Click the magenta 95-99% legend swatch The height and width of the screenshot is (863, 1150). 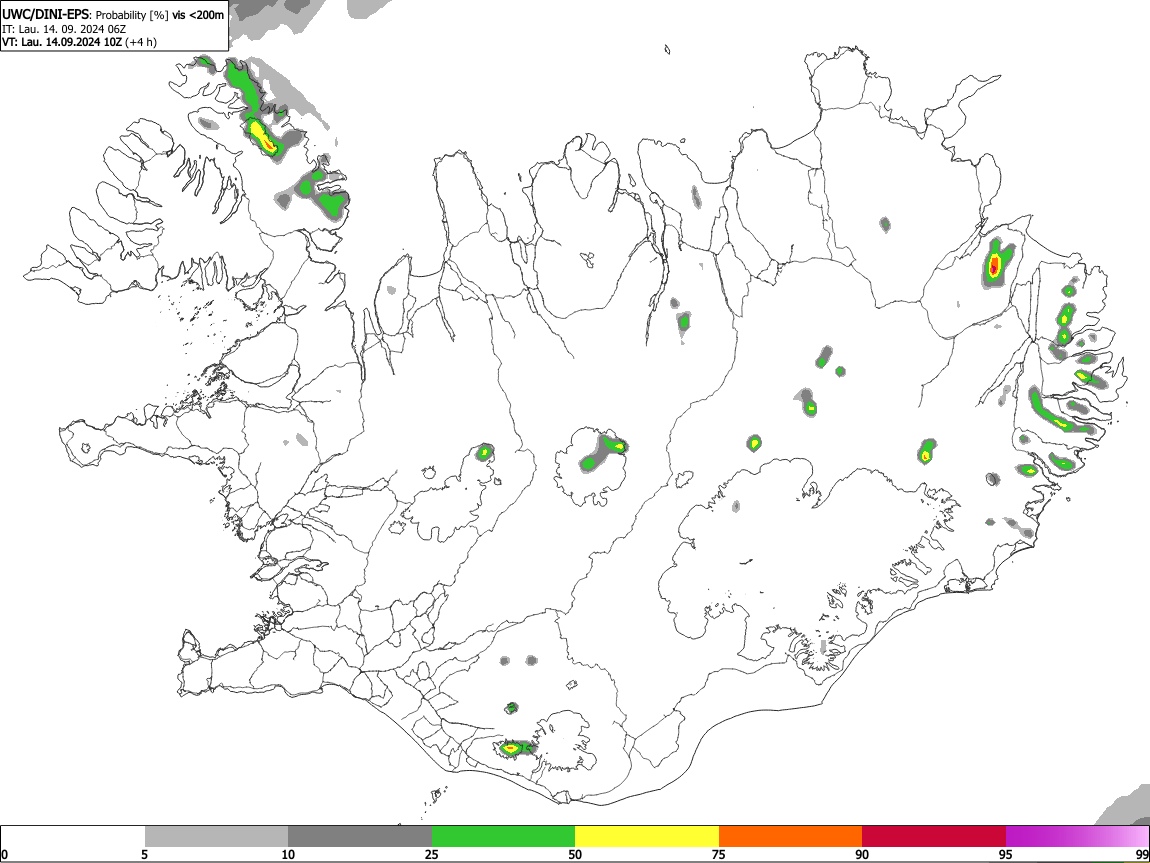[1077, 837]
